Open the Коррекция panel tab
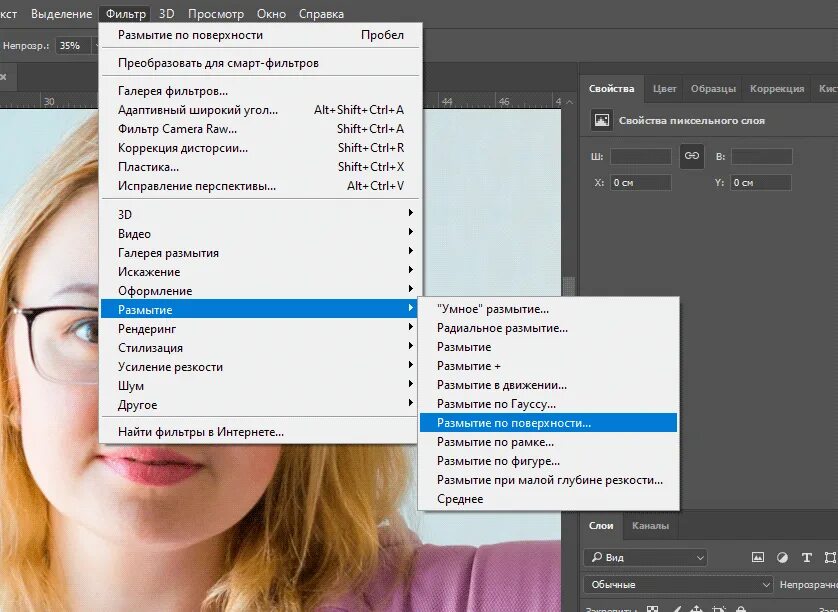This screenshot has width=838, height=612. [x=777, y=89]
